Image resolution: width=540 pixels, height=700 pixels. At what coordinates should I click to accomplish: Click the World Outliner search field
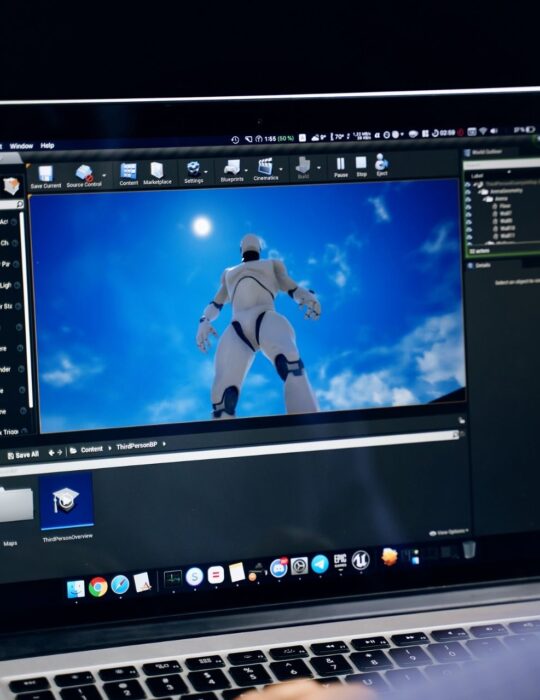502,165
